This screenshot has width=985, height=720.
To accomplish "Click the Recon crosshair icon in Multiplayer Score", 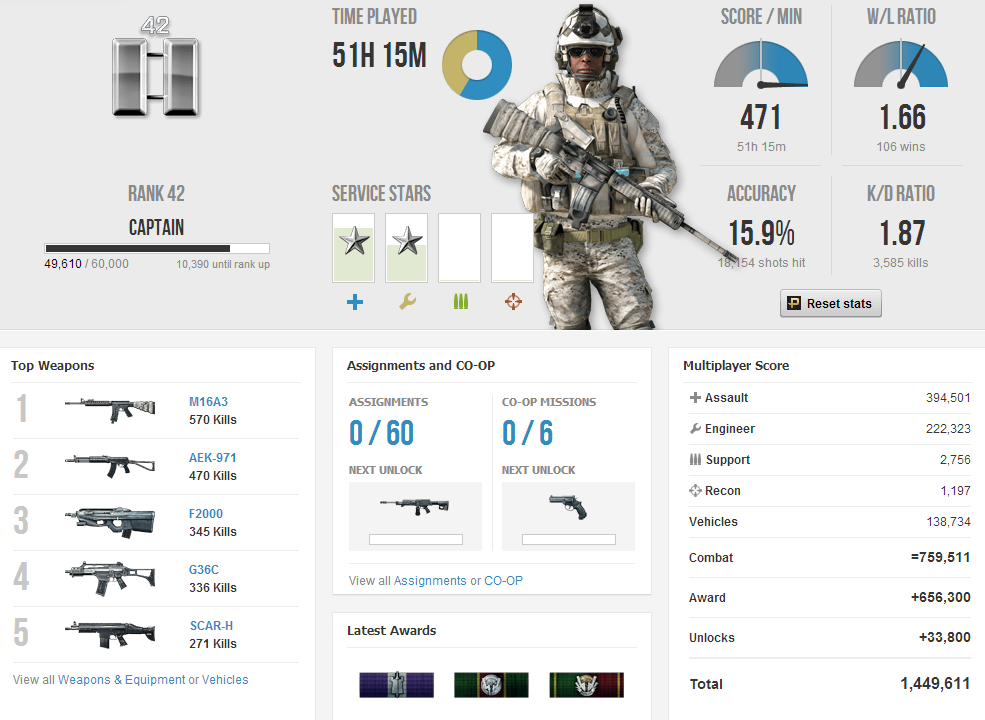I will point(695,491).
